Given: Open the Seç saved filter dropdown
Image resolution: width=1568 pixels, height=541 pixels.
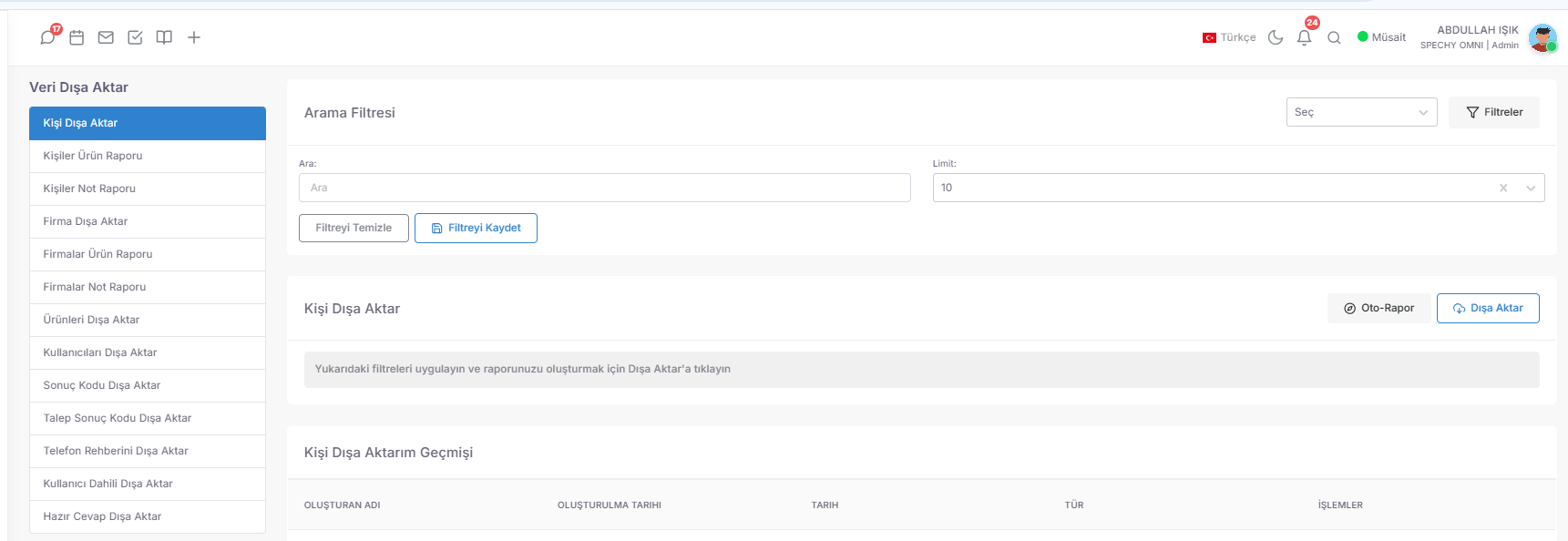Looking at the screenshot, I should [x=1361, y=112].
